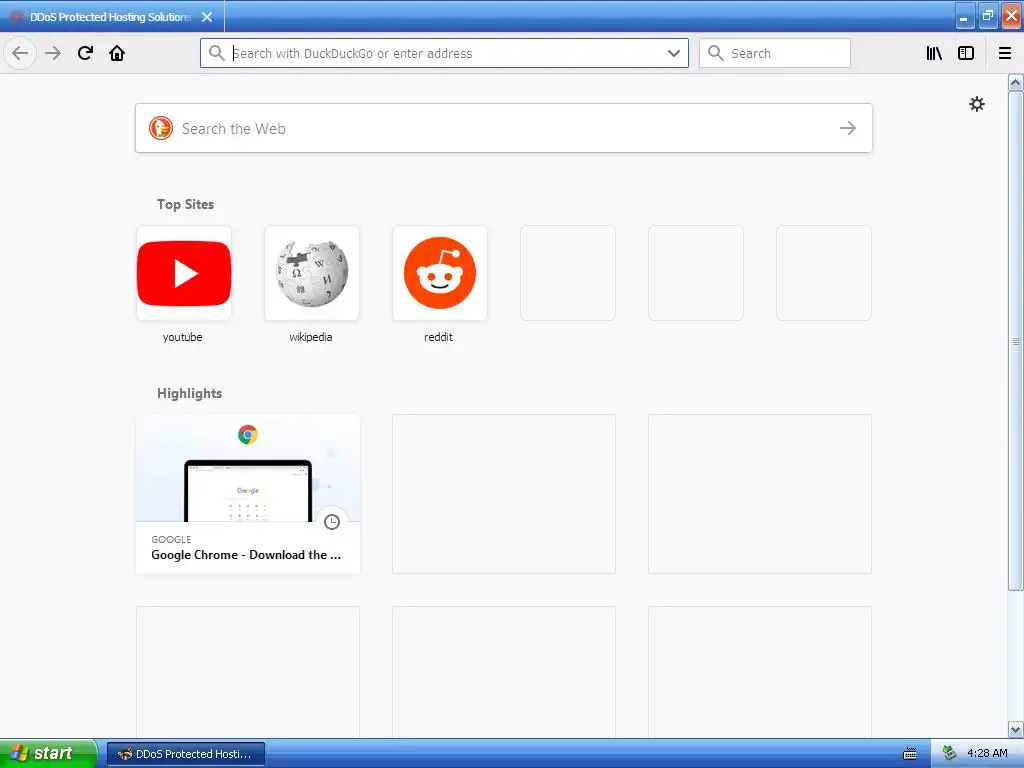The image size is (1024, 768).
Task: Open the home page icon
Action: [117, 53]
